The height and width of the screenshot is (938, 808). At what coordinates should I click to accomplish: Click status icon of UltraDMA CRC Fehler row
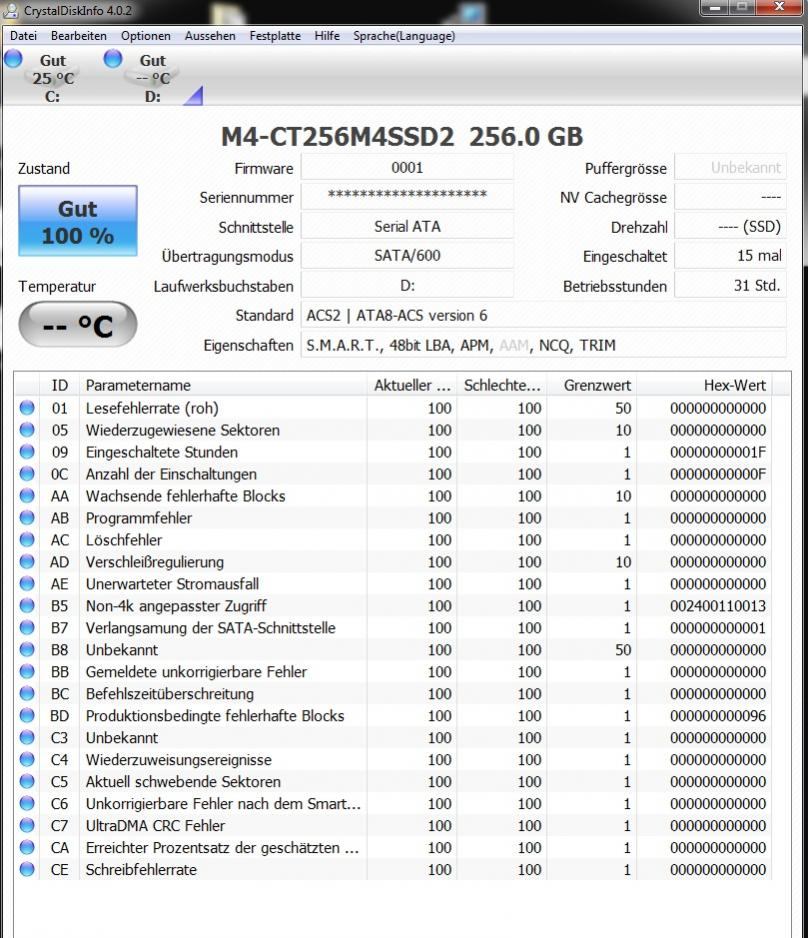click(27, 825)
